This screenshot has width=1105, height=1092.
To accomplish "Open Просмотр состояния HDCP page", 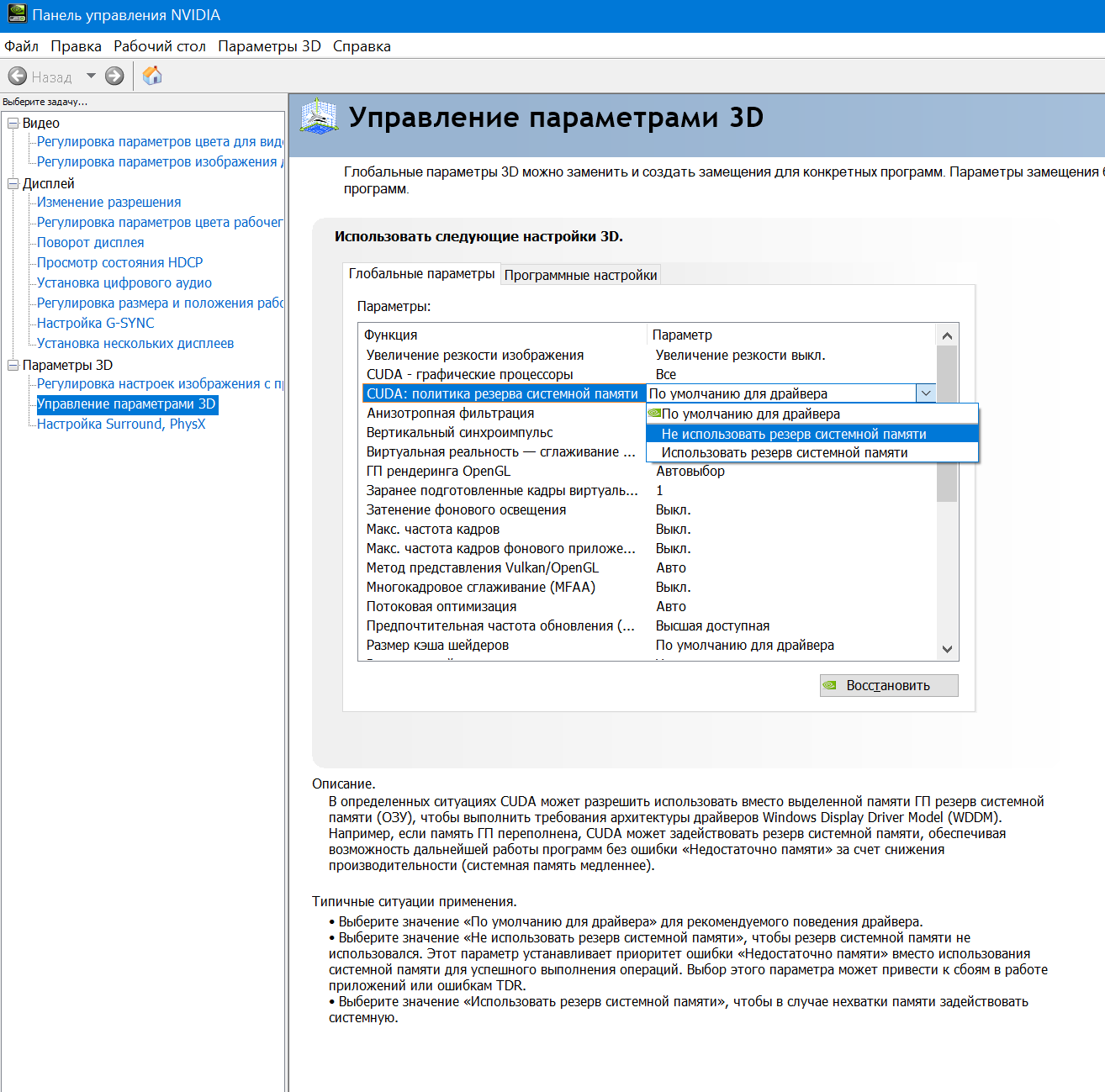I will coord(120,263).
